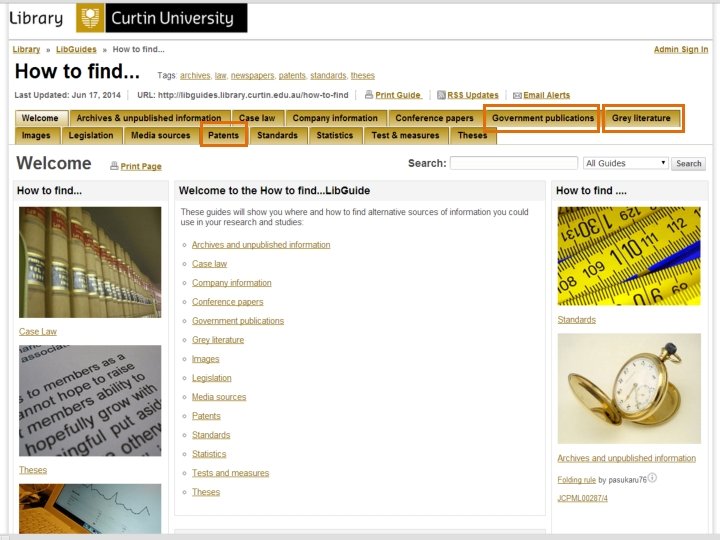Open the Government publications tab
Screen dimensions: 720x540
[543, 118]
